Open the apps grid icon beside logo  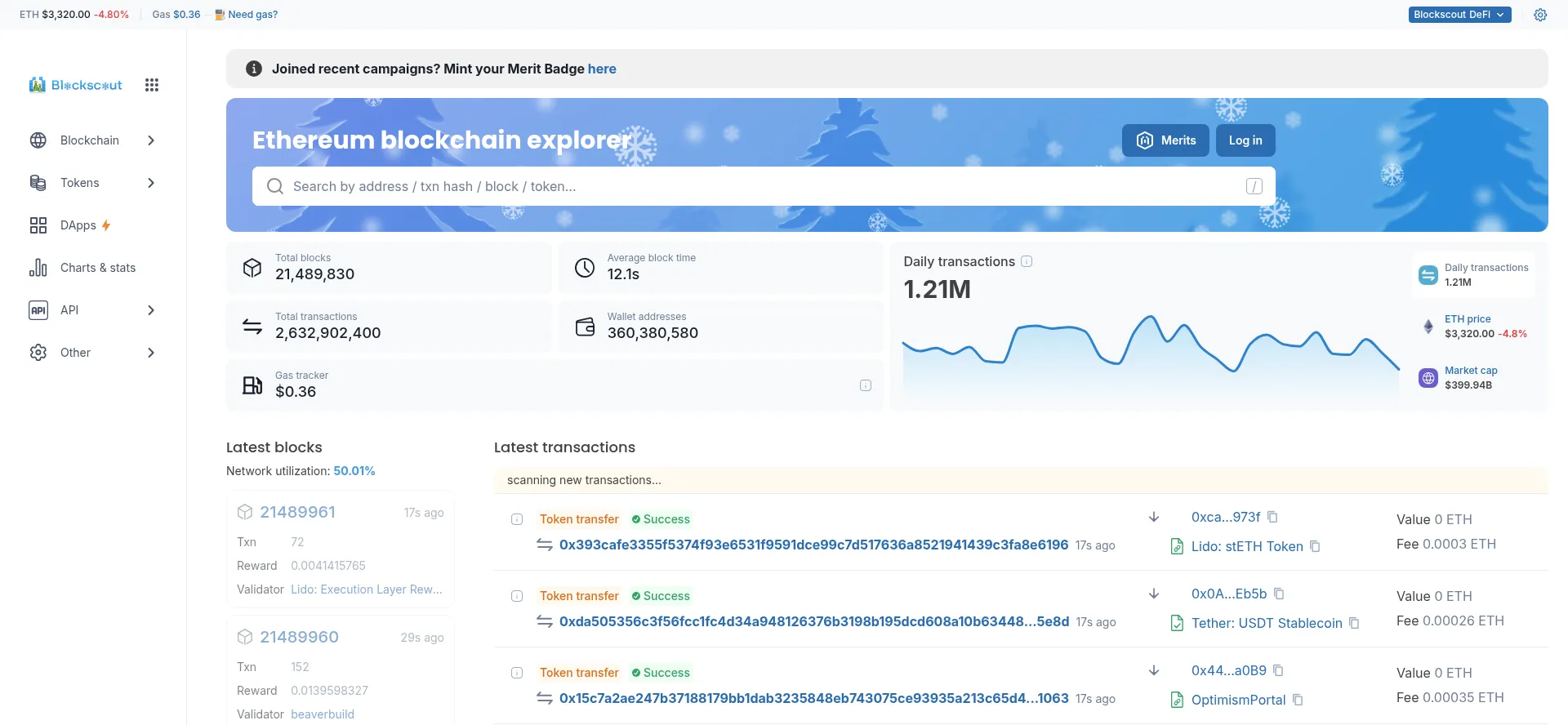point(151,85)
